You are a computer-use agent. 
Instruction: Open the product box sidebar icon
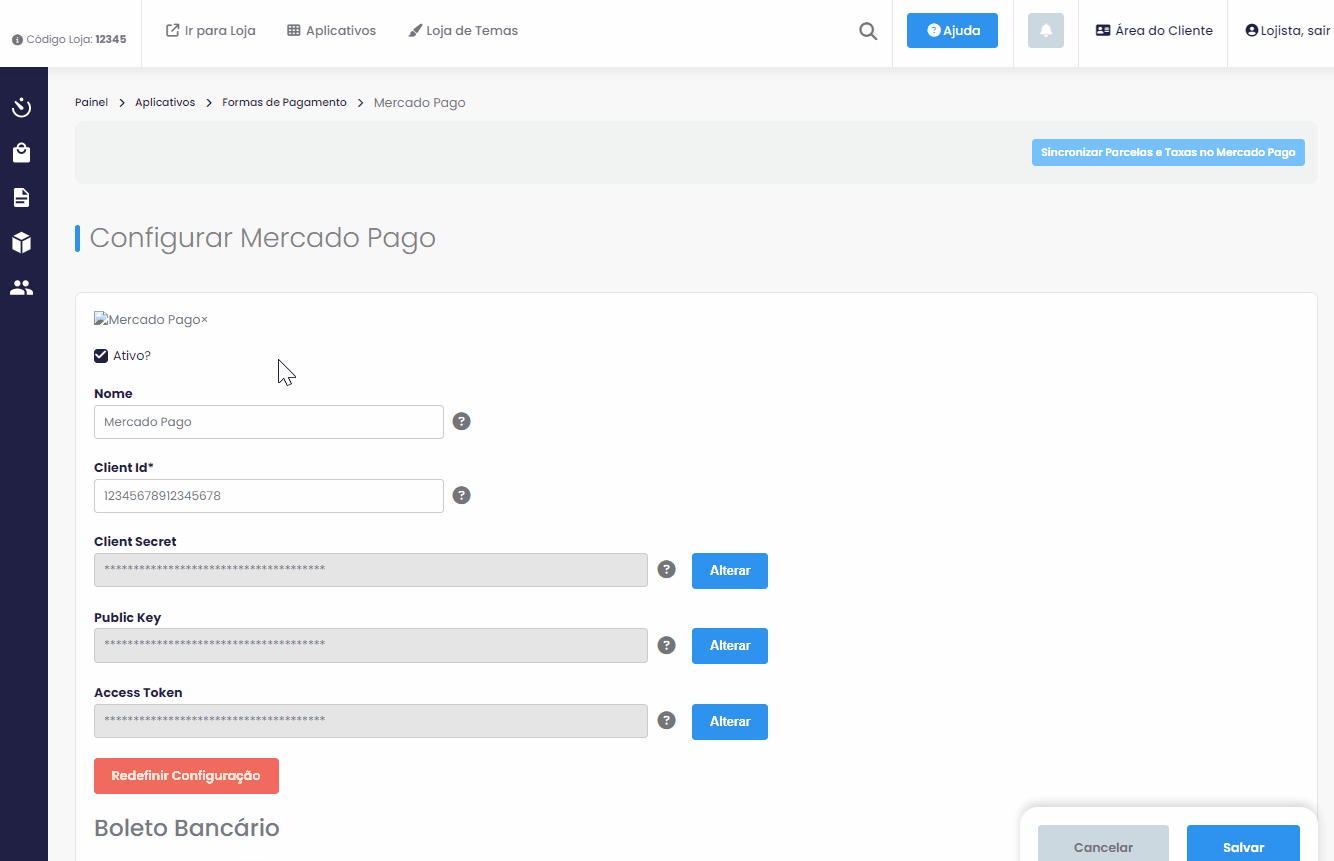coord(21,242)
